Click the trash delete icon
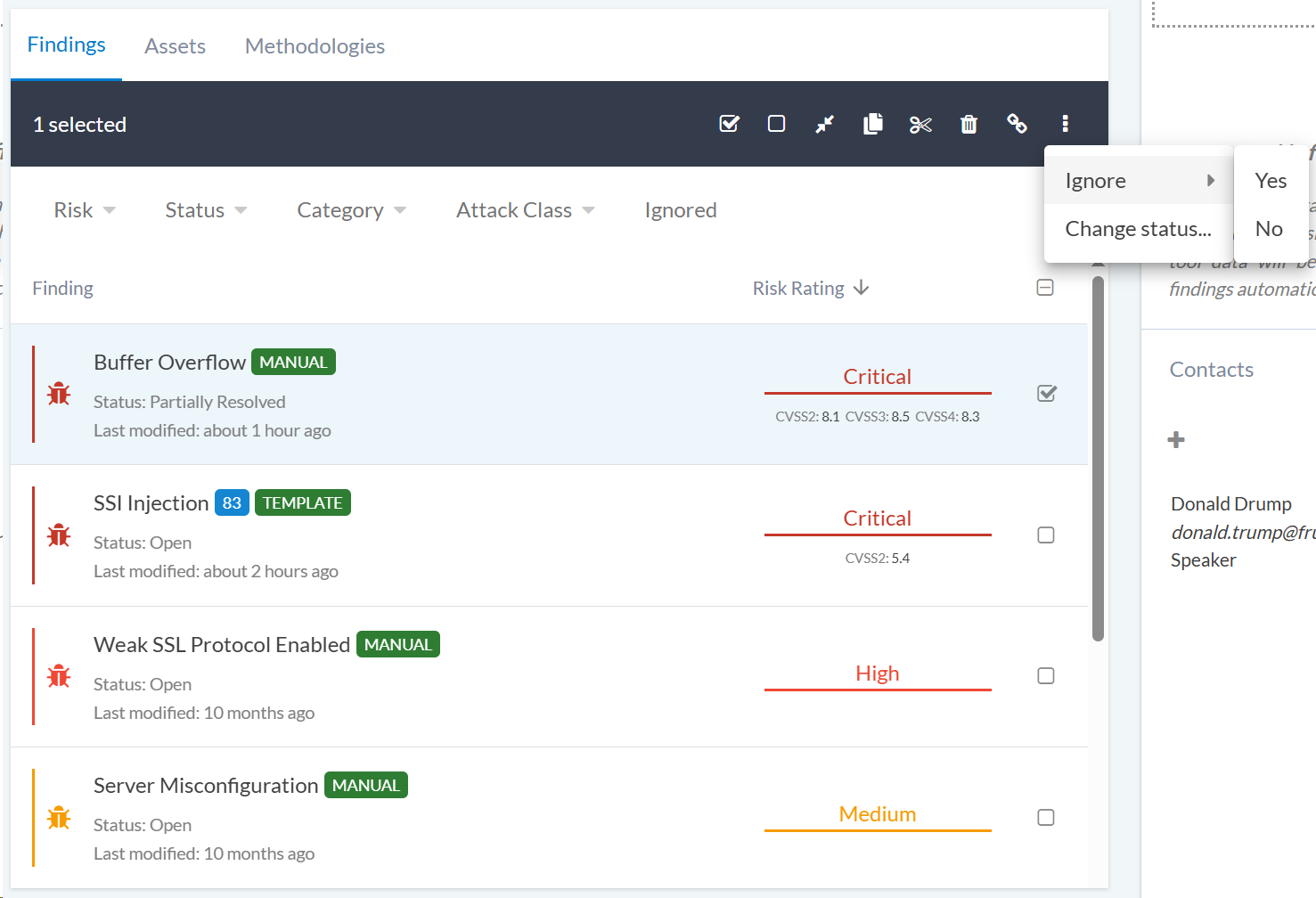The width and height of the screenshot is (1316, 898). pos(969,124)
